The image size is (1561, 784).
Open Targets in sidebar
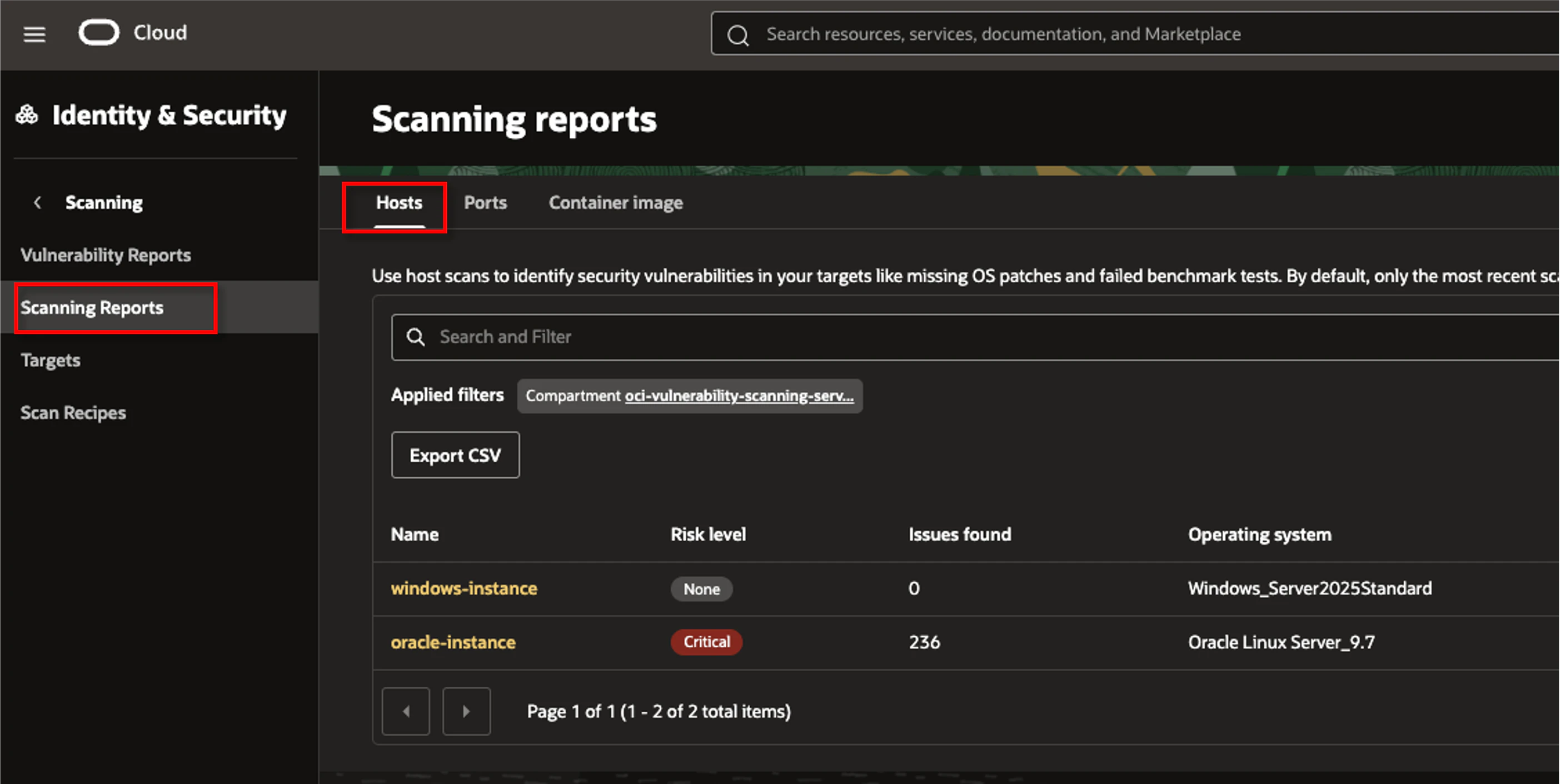(x=51, y=361)
